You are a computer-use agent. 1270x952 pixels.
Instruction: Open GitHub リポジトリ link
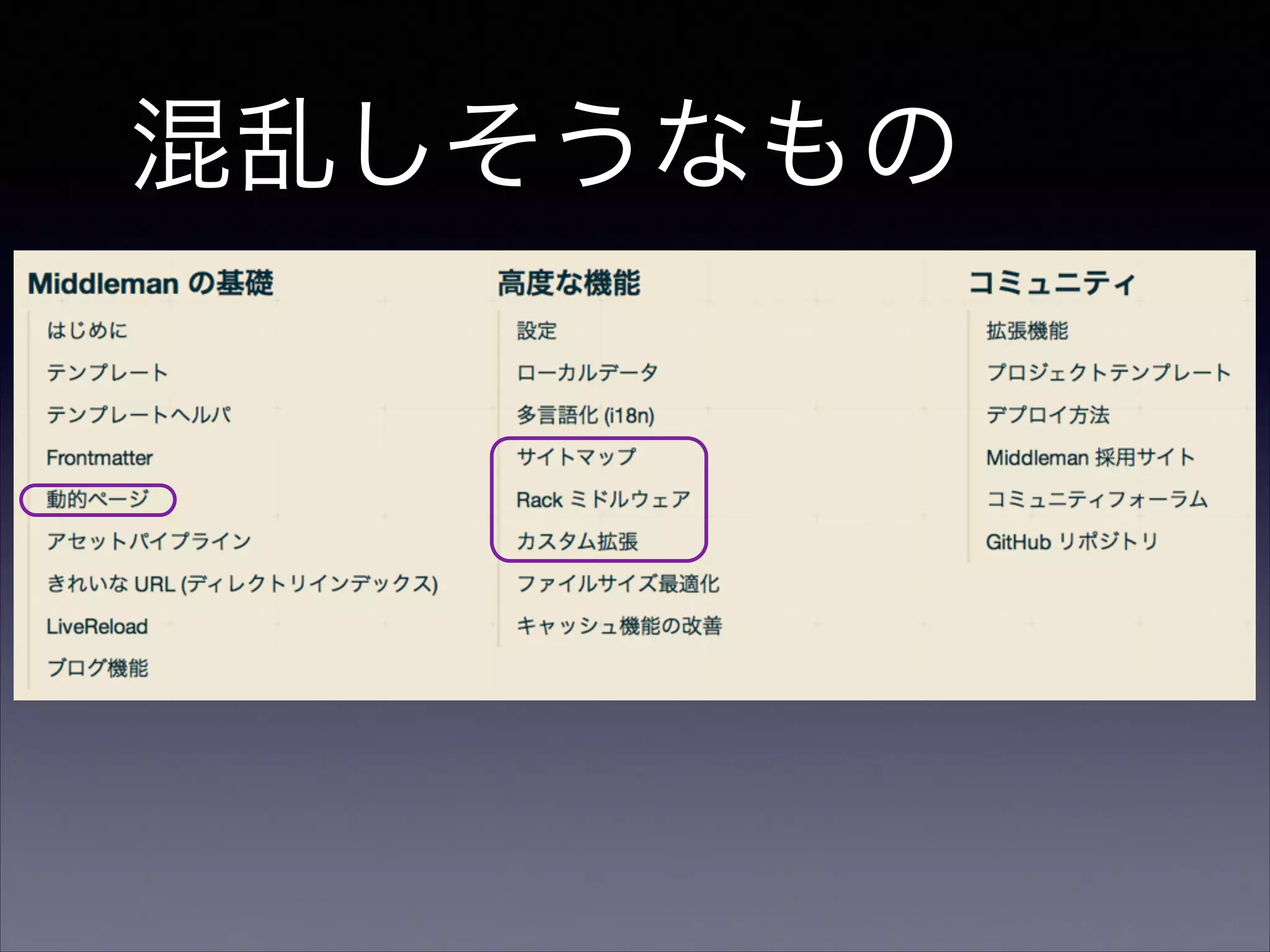tap(1072, 542)
